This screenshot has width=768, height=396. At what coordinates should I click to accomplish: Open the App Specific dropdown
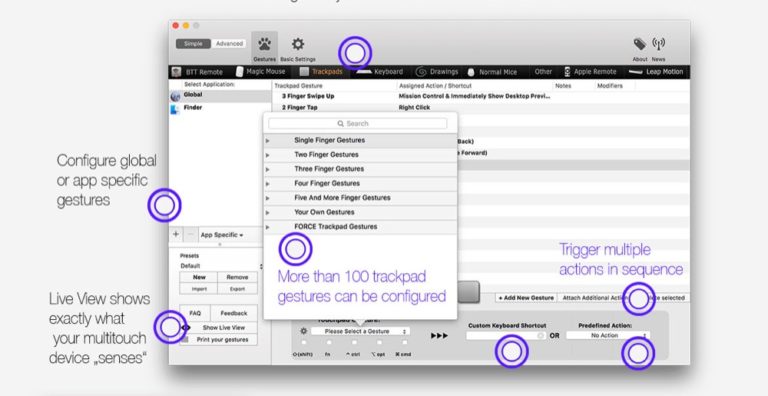pos(223,235)
